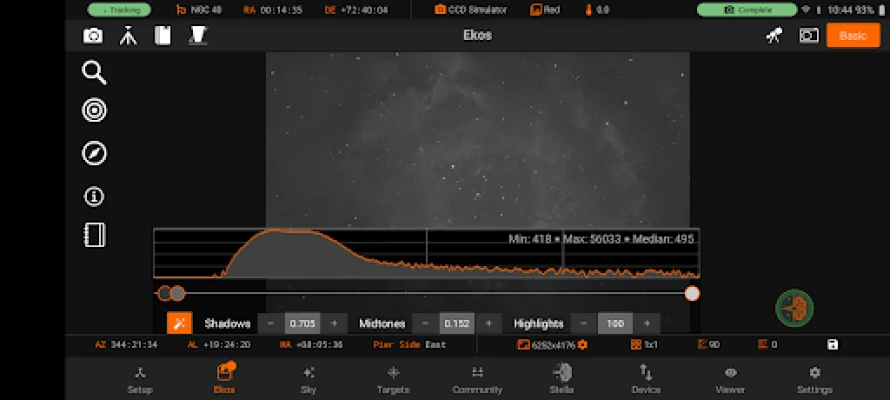Save image with the floppy disk icon
This screenshot has height=400, width=890.
832,344
